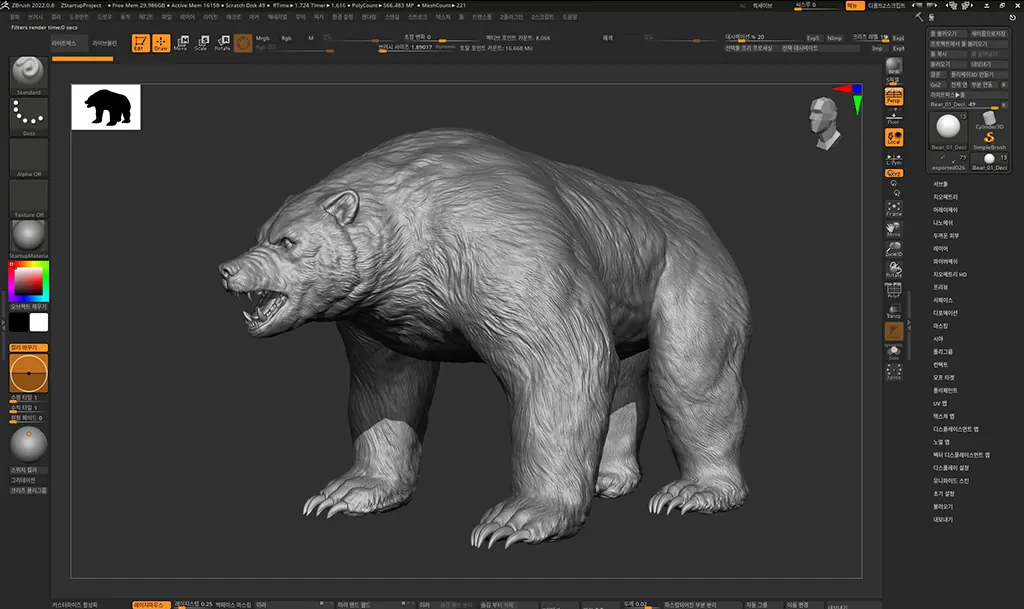Viewport: 1024px width, 609px height.
Task: Select the Bear_01_Deci tool thumbnail with white sphere
Action: coord(948,130)
